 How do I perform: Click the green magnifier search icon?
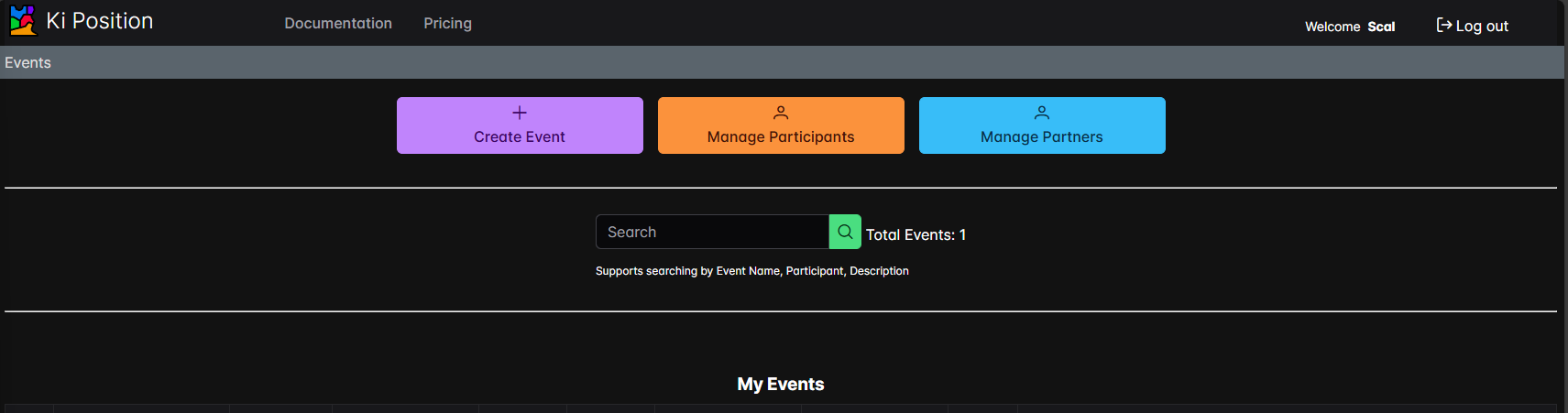(845, 232)
